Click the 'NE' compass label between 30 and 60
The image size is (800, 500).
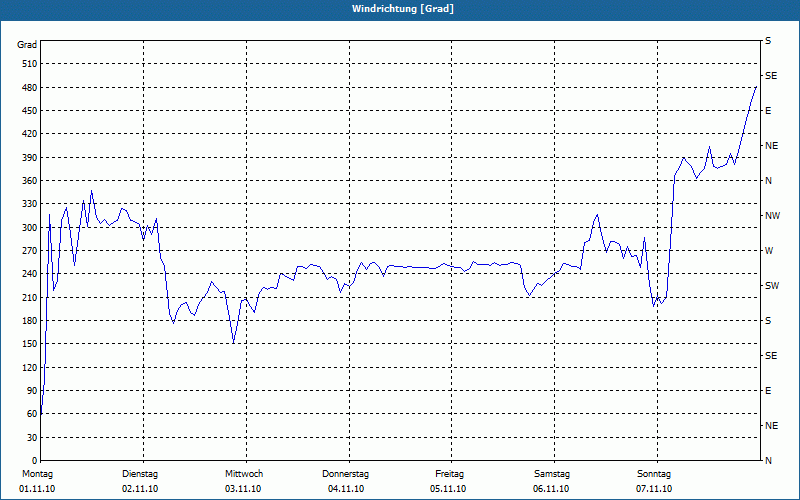(x=771, y=426)
